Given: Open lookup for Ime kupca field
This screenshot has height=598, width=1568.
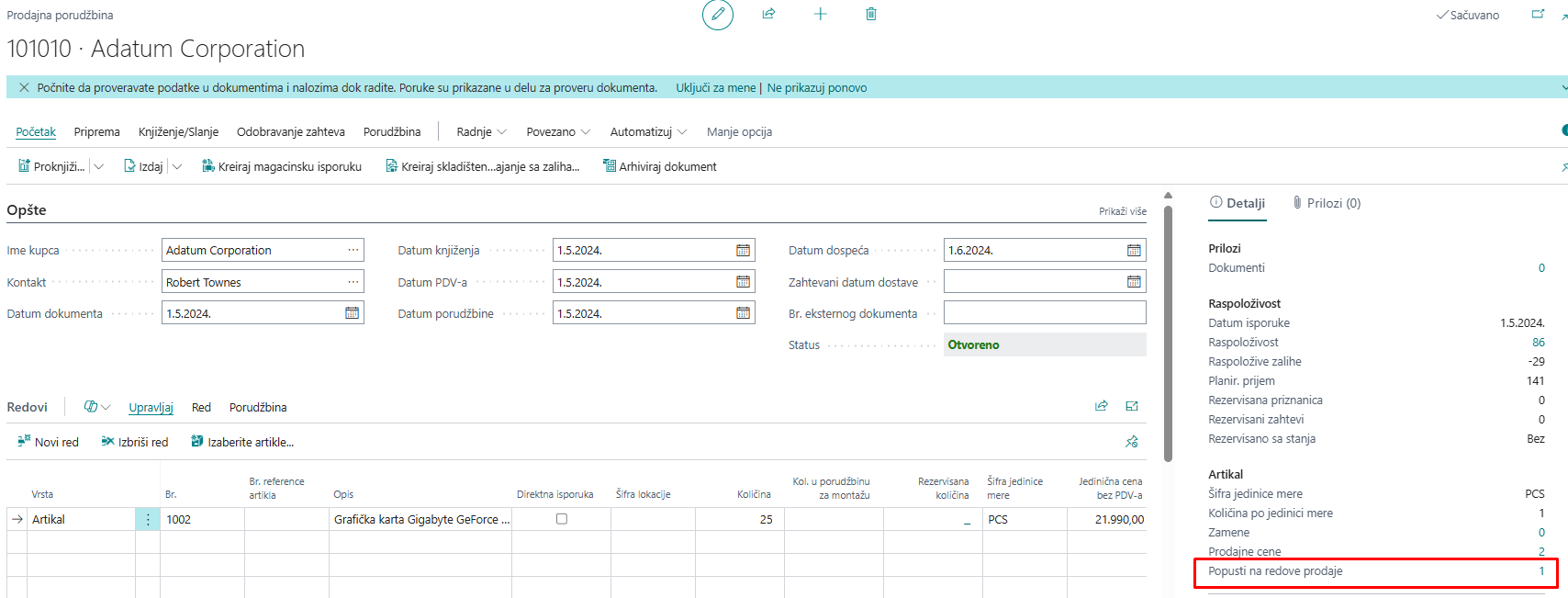Looking at the screenshot, I should 353,251.
